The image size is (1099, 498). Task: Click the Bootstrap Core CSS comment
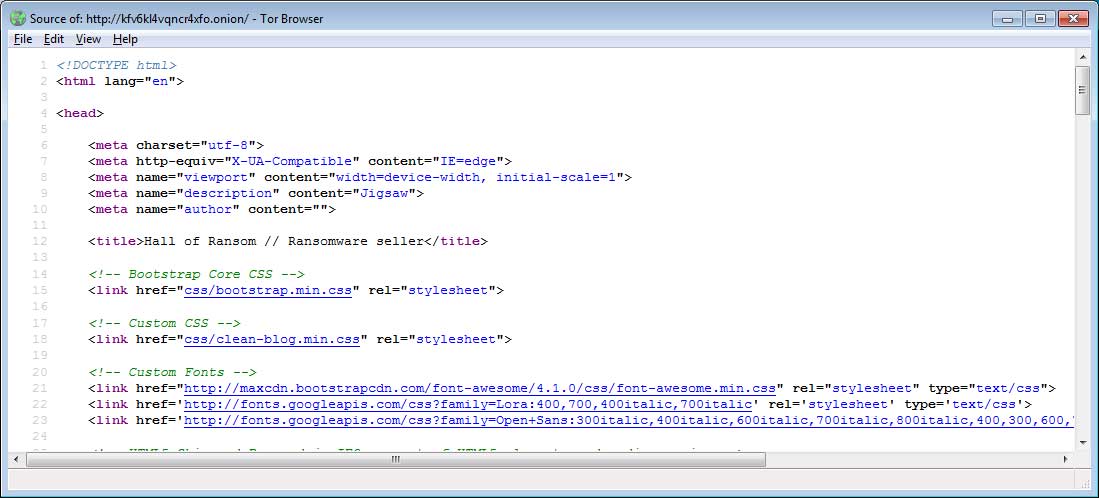(x=196, y=275)
